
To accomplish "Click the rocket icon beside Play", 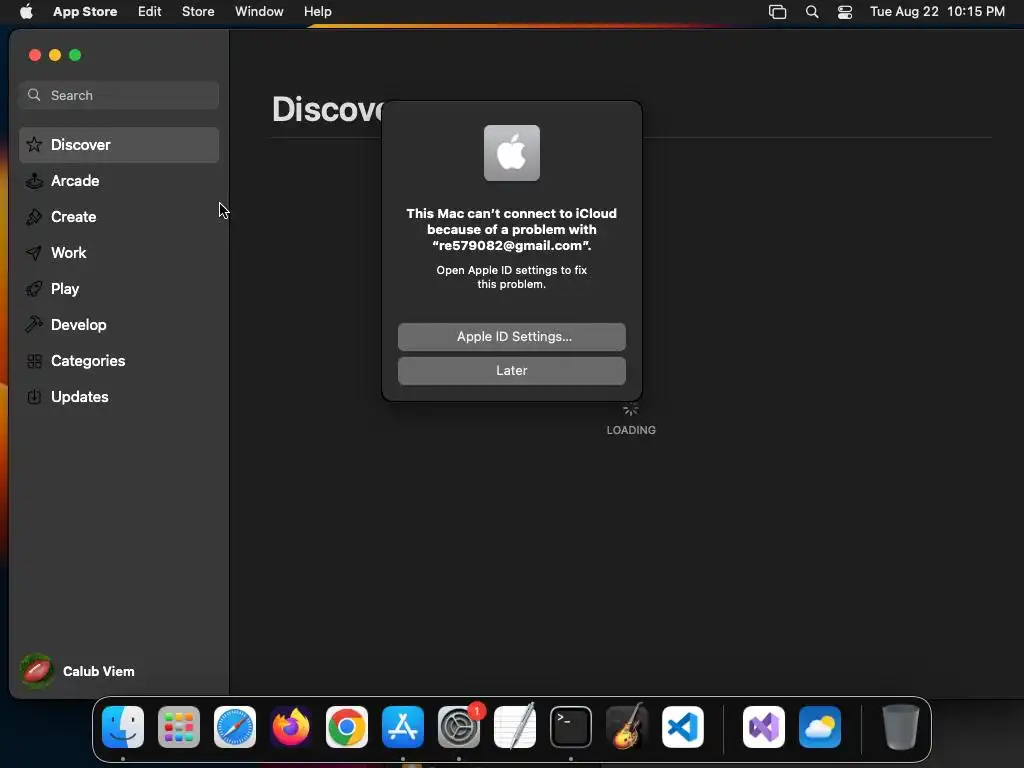I will click(34, 289).
